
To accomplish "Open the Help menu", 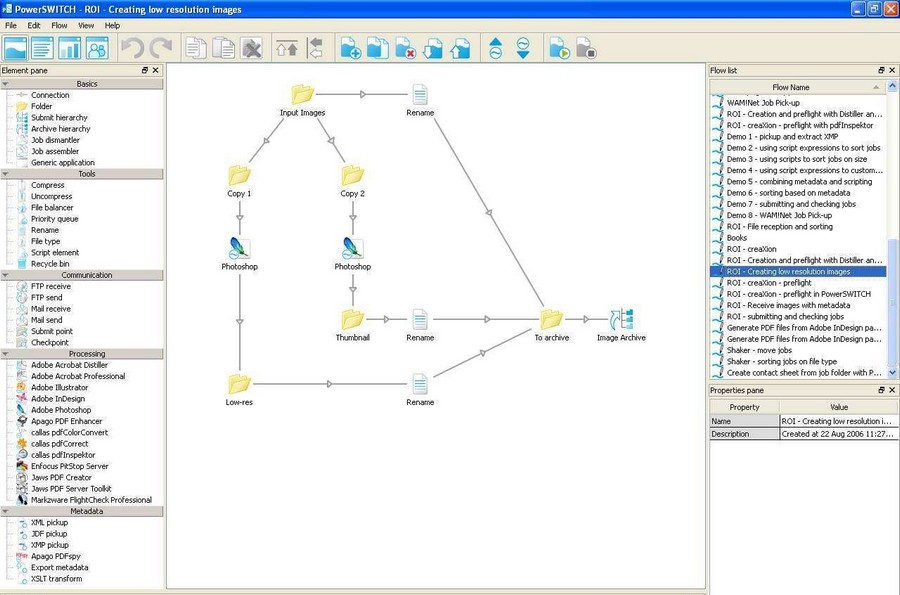I will coord(112,25).
